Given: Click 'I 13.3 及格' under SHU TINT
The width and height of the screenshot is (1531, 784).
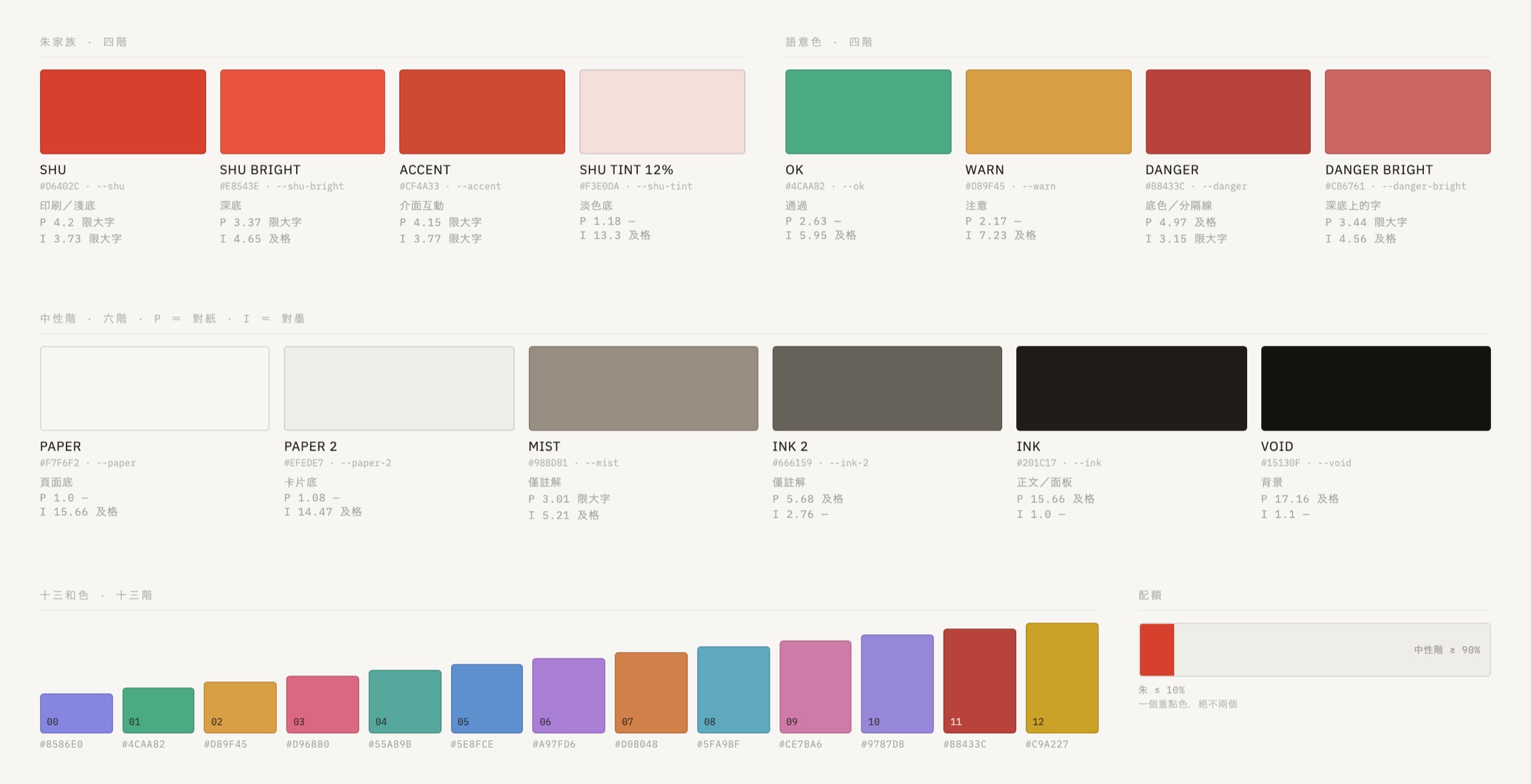Looking at the screenshot, I should [615, 235].
